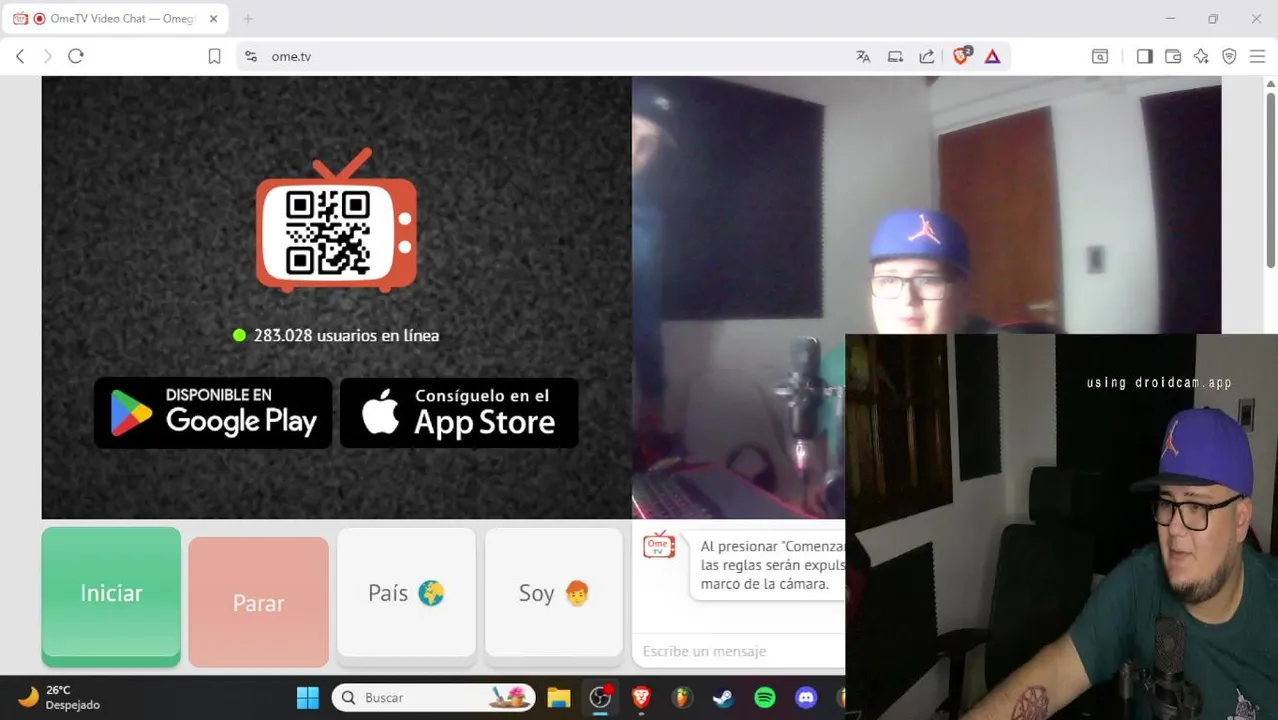Image resolution: width=1278 pixels, height=720 pixels.
Task: Open Brave Rewards triangle icon
Action: click(992, 57)
